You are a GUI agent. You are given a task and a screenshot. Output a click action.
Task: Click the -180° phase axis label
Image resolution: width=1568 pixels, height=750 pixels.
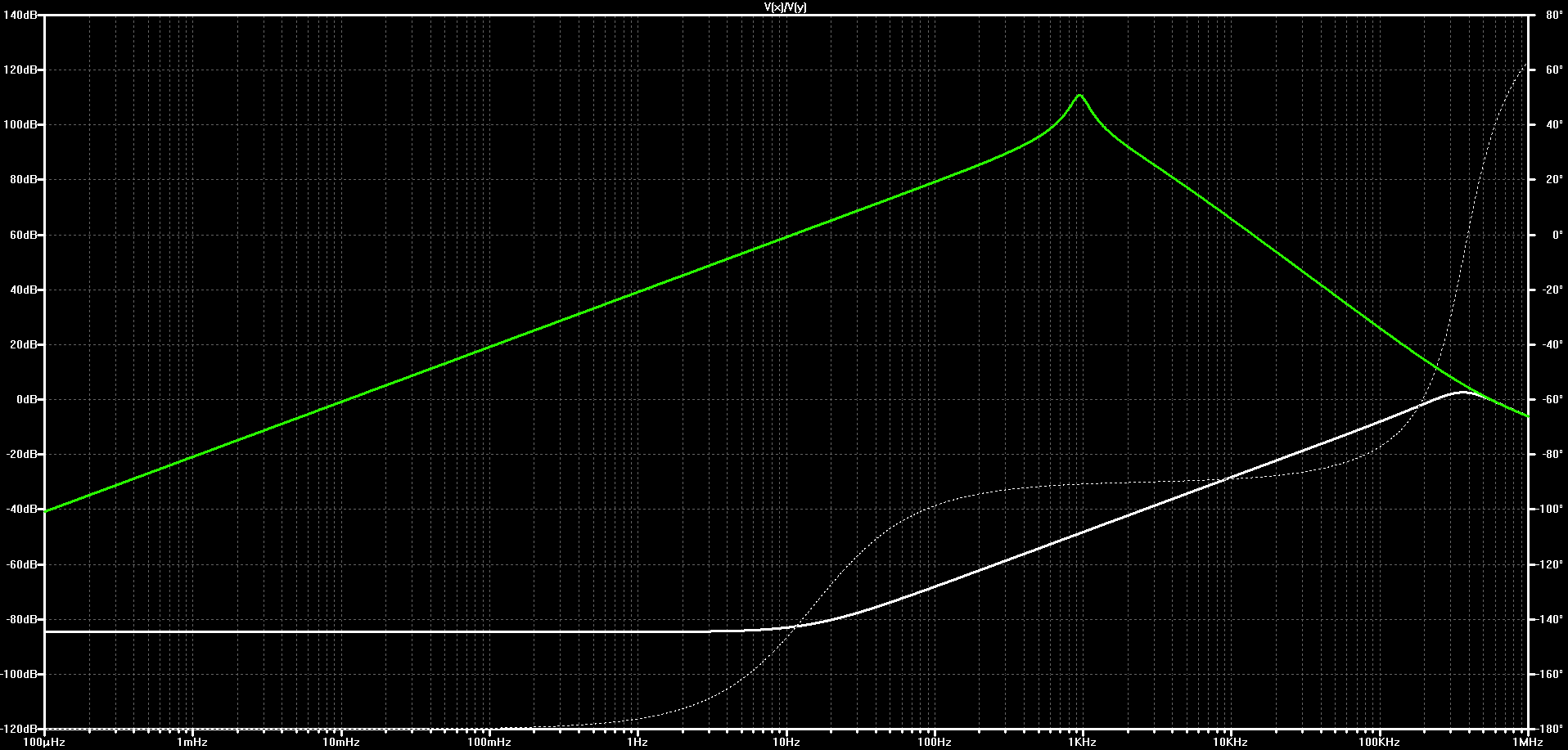[1549, 729]
